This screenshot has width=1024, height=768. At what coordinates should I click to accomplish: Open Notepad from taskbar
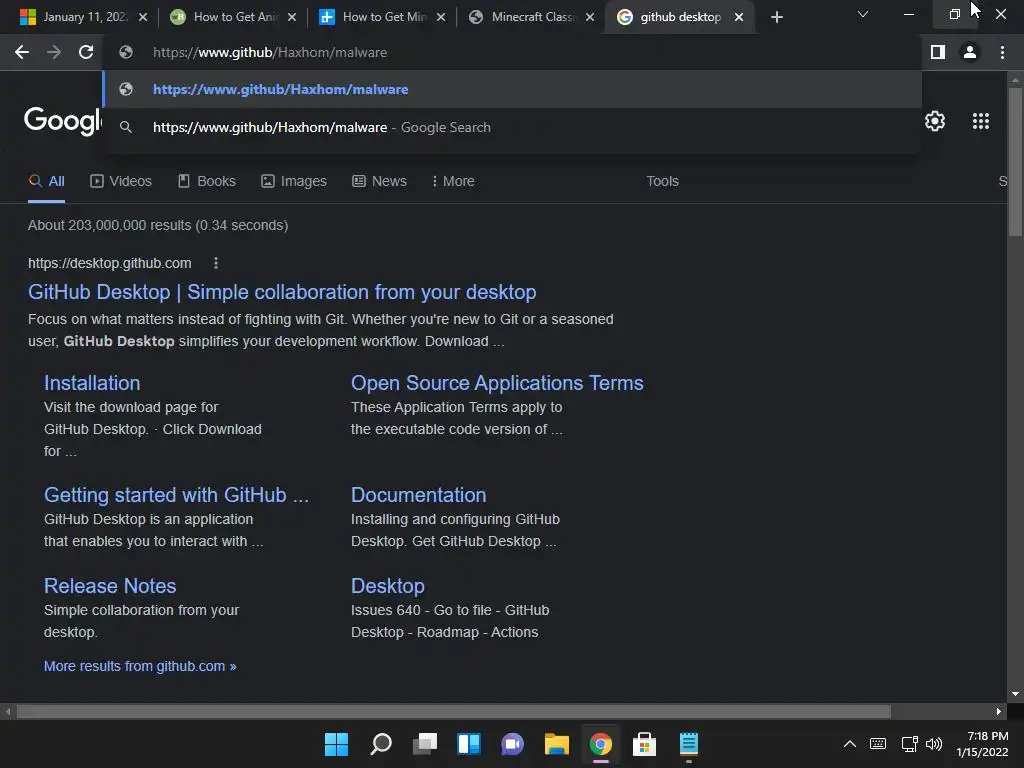[689, 744]
